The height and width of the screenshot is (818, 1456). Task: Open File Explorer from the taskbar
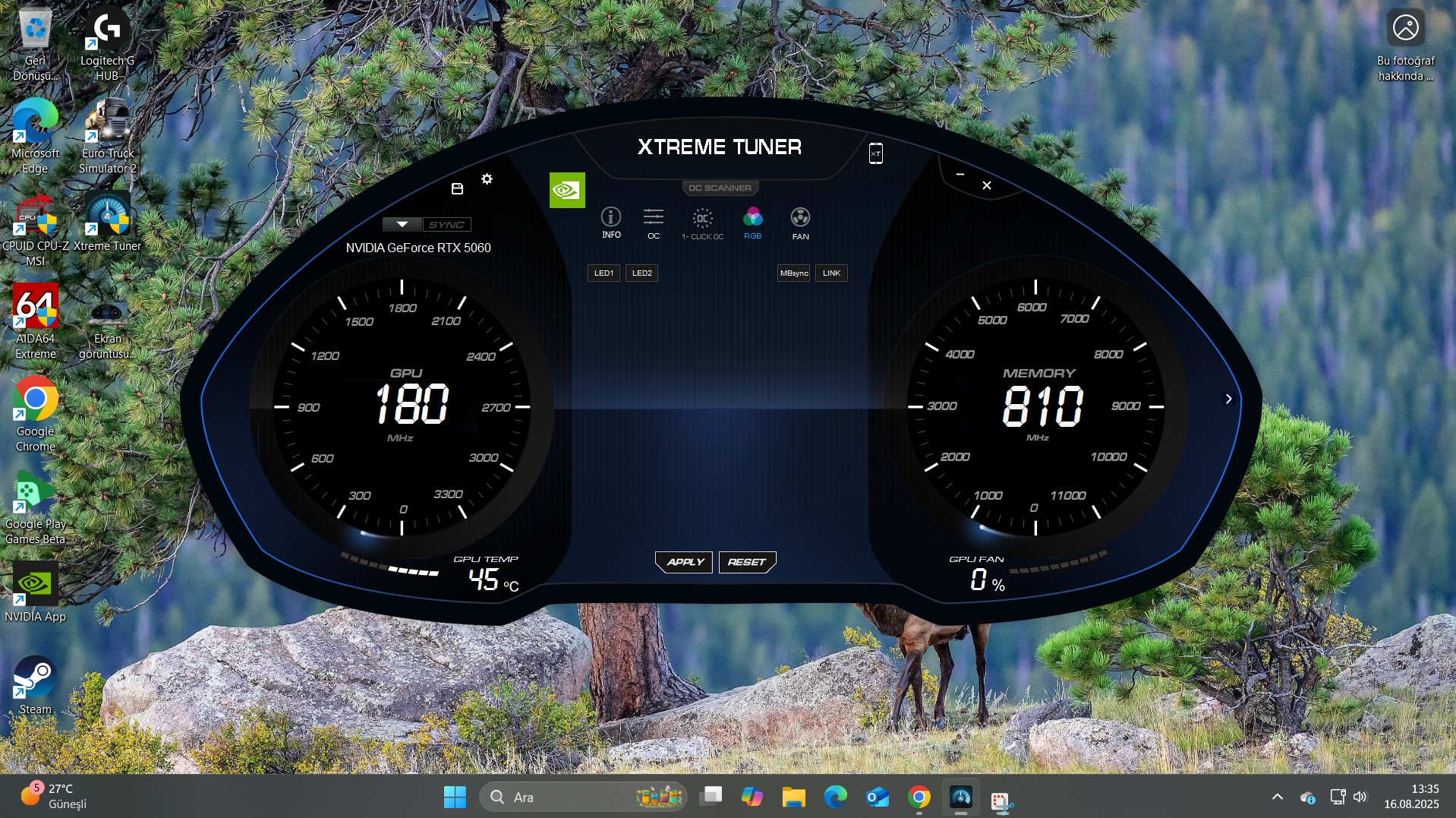[793, 797]
